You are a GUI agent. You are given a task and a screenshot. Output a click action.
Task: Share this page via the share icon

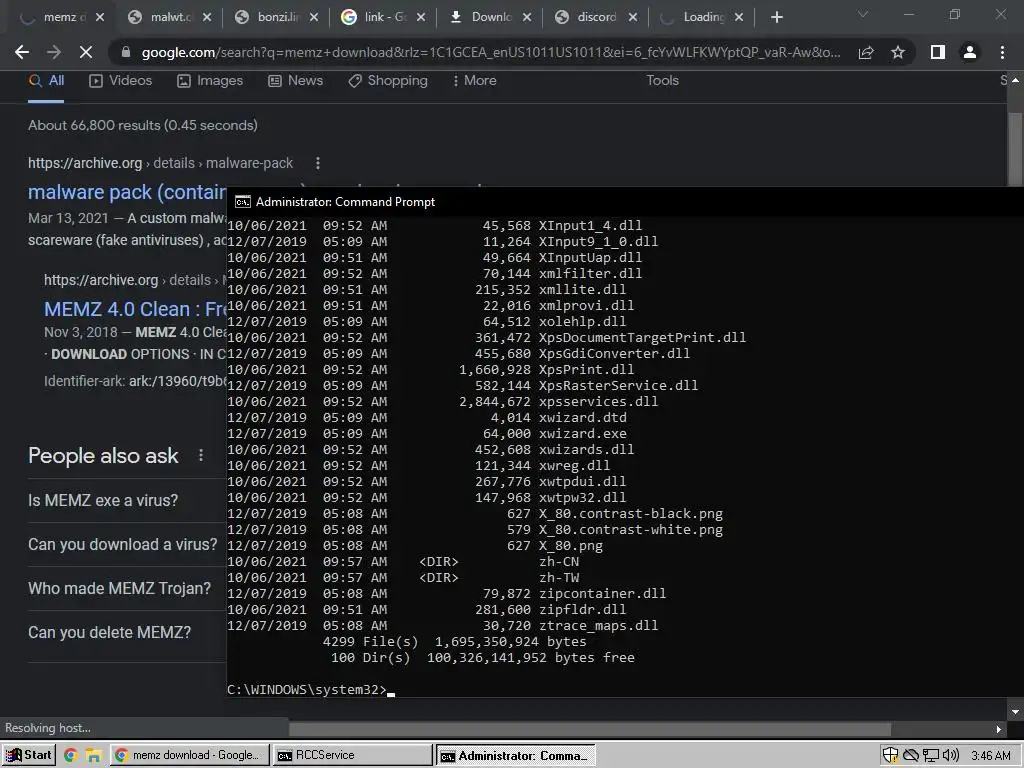pyautogui.click(x=866, y=52)
